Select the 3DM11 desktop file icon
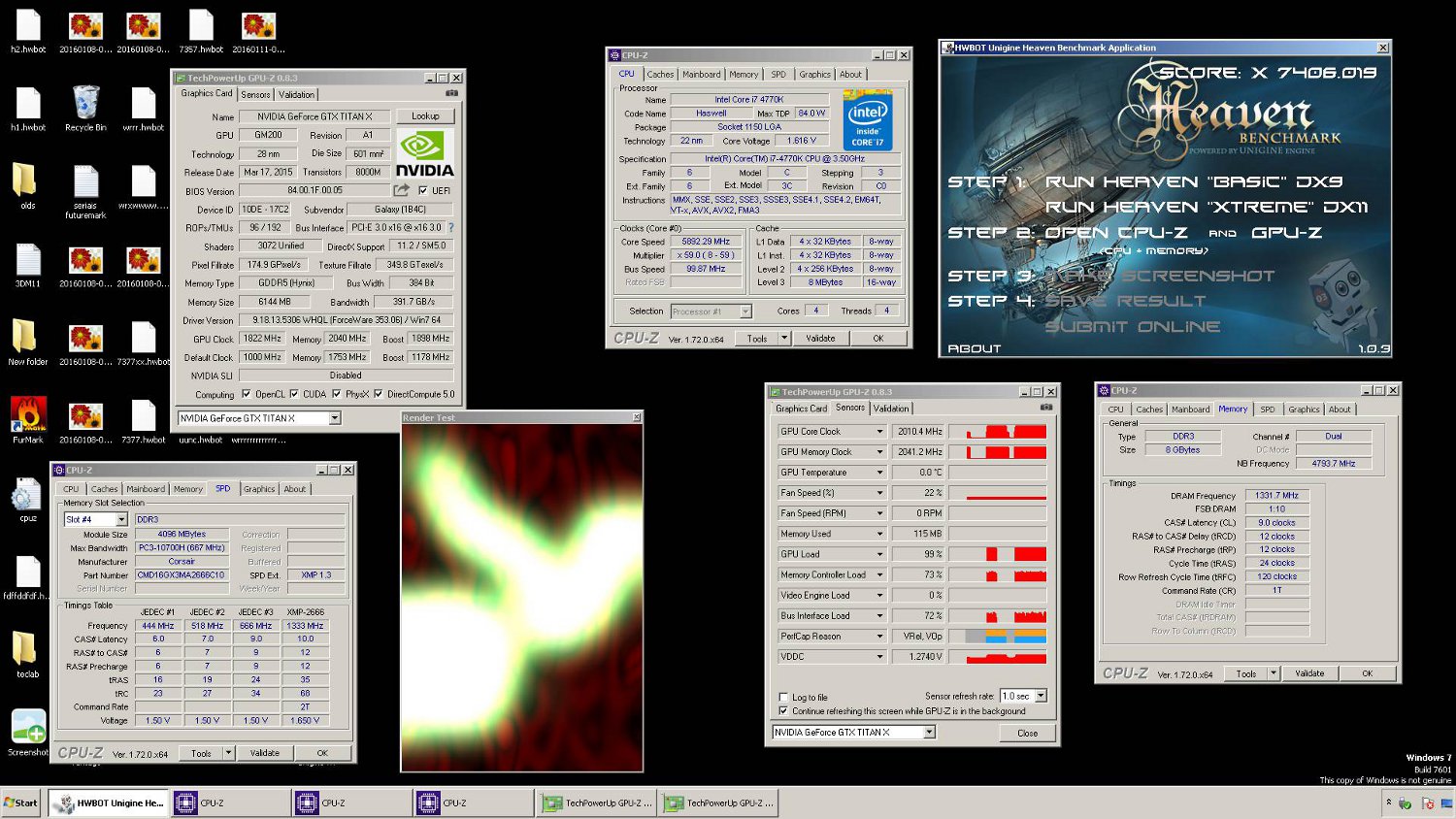 coord(28,266)
